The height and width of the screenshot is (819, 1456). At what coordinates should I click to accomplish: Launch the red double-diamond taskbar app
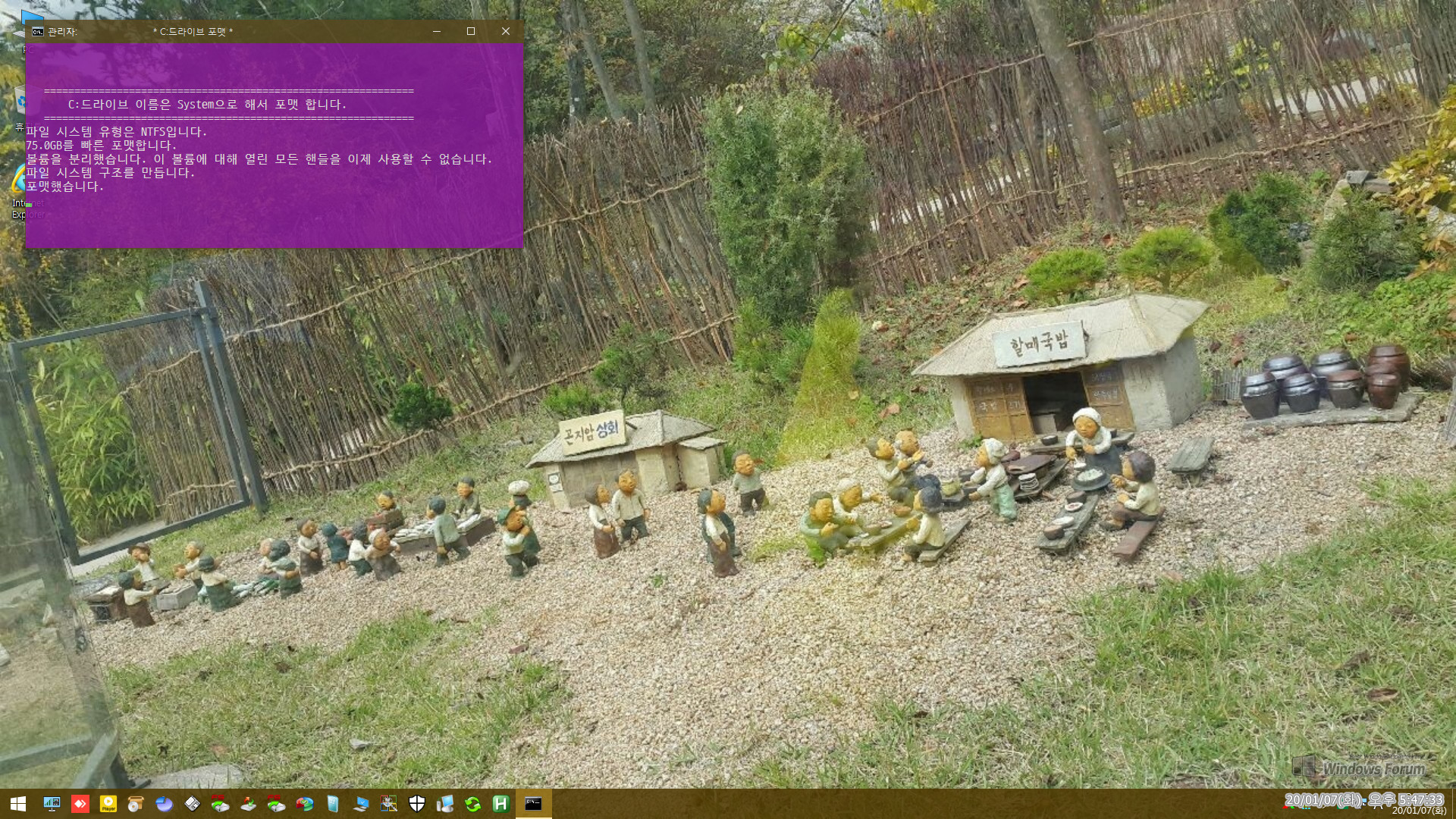point(80,804)
